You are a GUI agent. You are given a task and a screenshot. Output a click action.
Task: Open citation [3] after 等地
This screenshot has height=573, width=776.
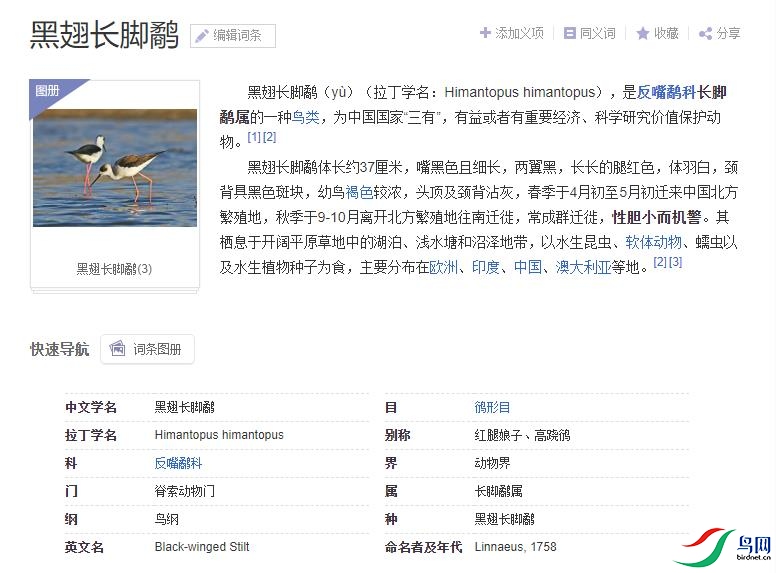tap(676, 262)
